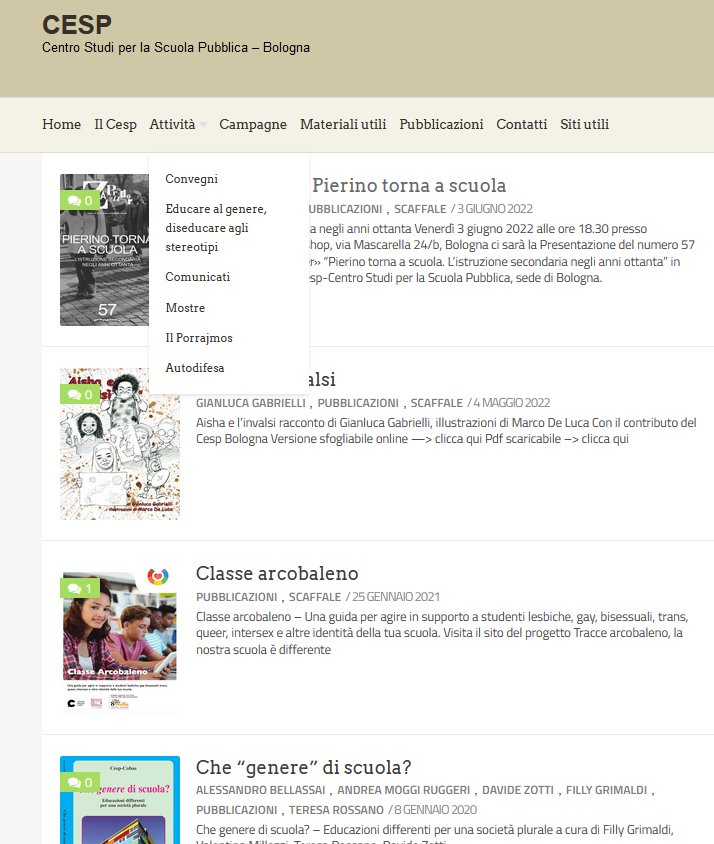Click the 8 GENNAIO 2020 date

click(x=436, y=810)
